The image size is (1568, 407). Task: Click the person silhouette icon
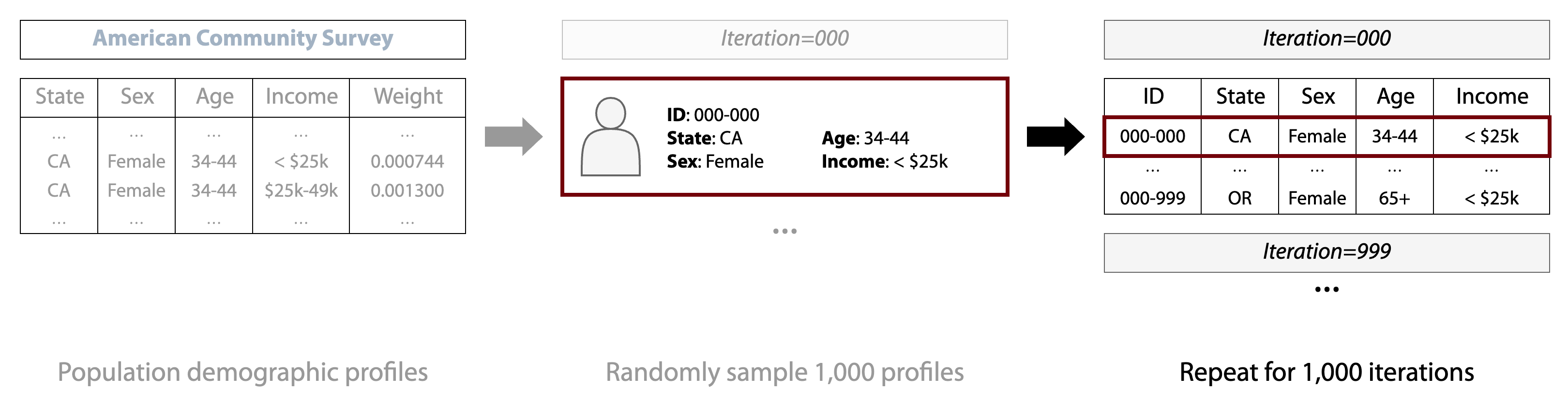click(611, 137)
